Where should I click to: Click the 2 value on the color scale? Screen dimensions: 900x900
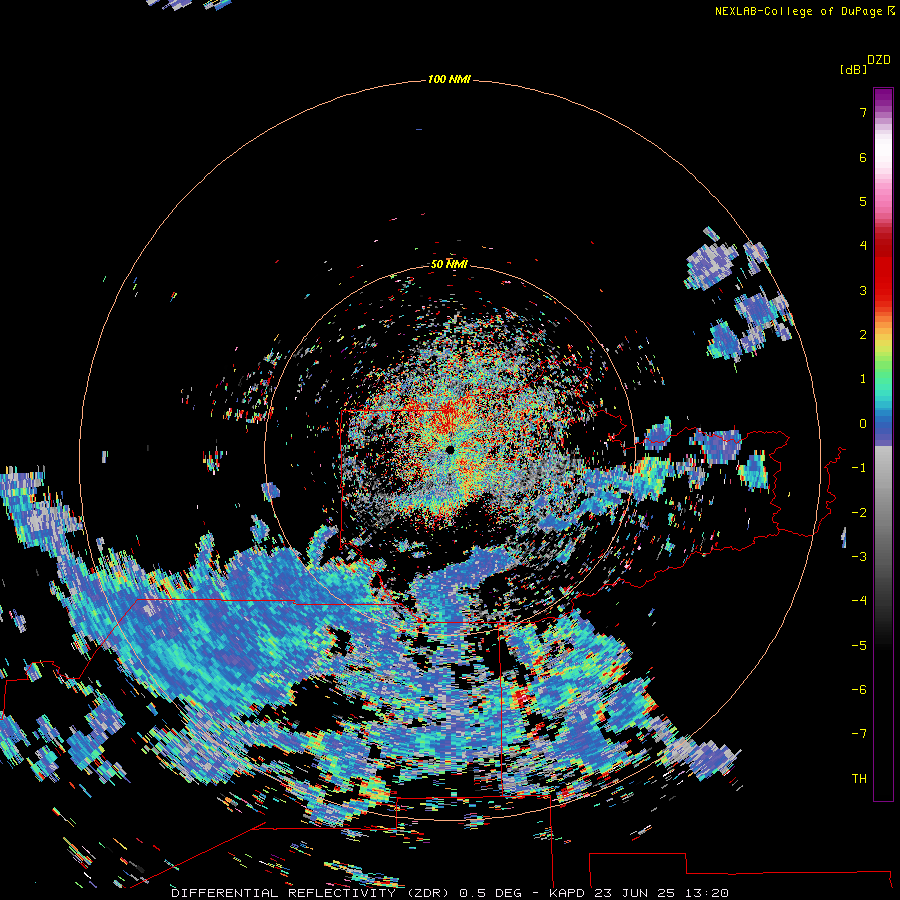coord(863,335)
